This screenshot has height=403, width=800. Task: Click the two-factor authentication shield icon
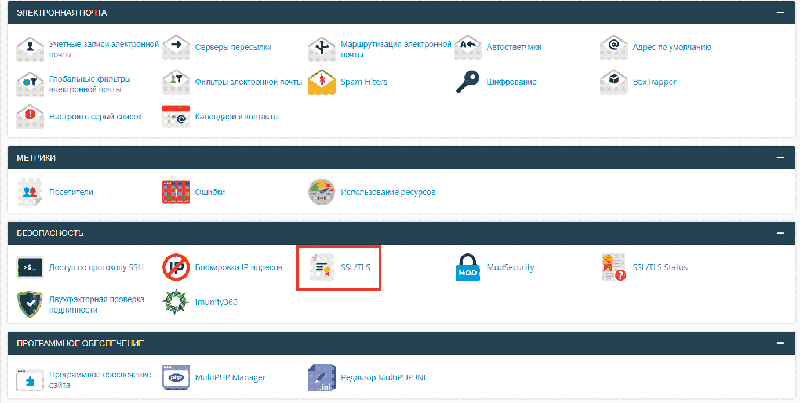[x=30, y=305]
